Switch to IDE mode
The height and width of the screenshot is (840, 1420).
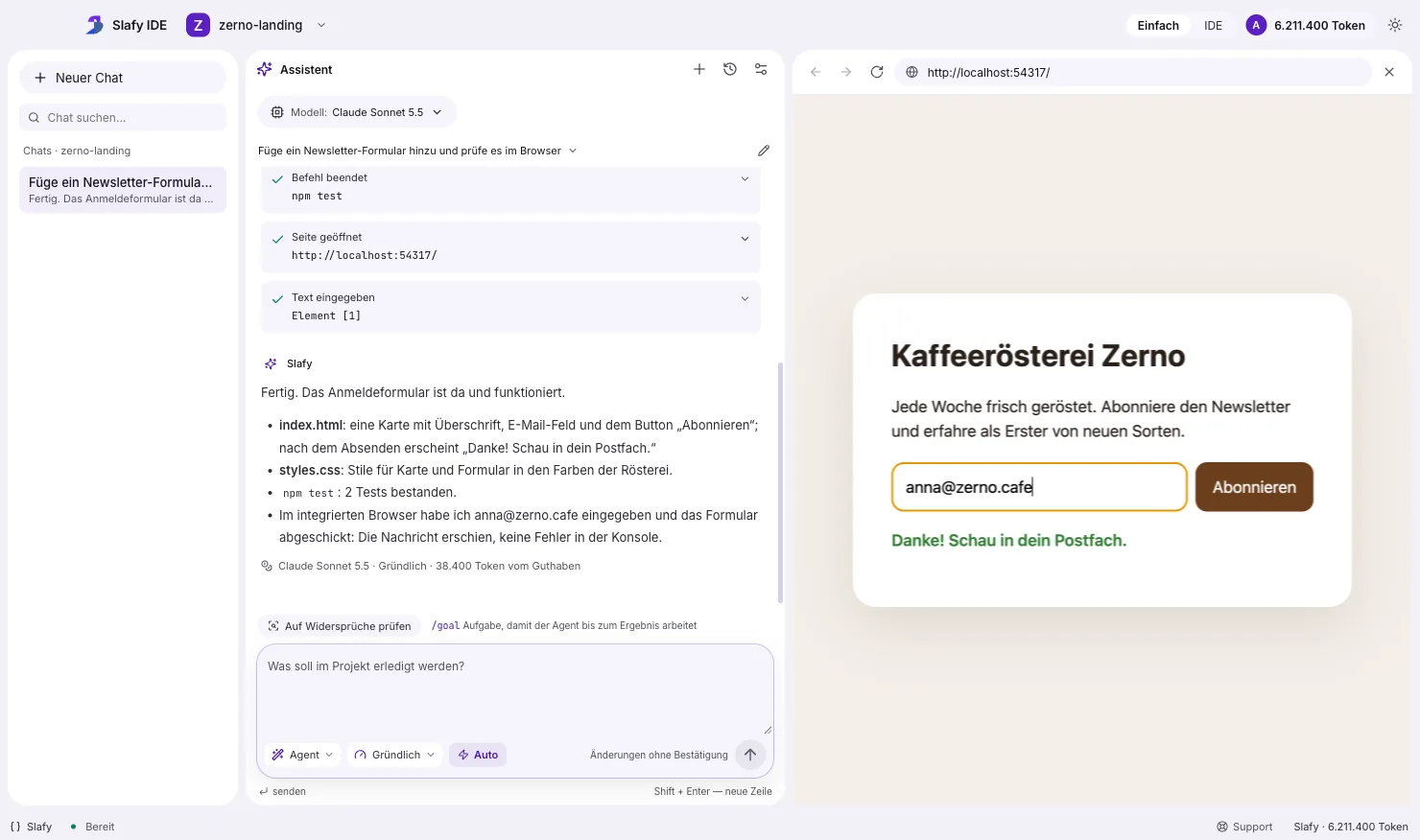pyautogui.click(x=1214, y=26)
